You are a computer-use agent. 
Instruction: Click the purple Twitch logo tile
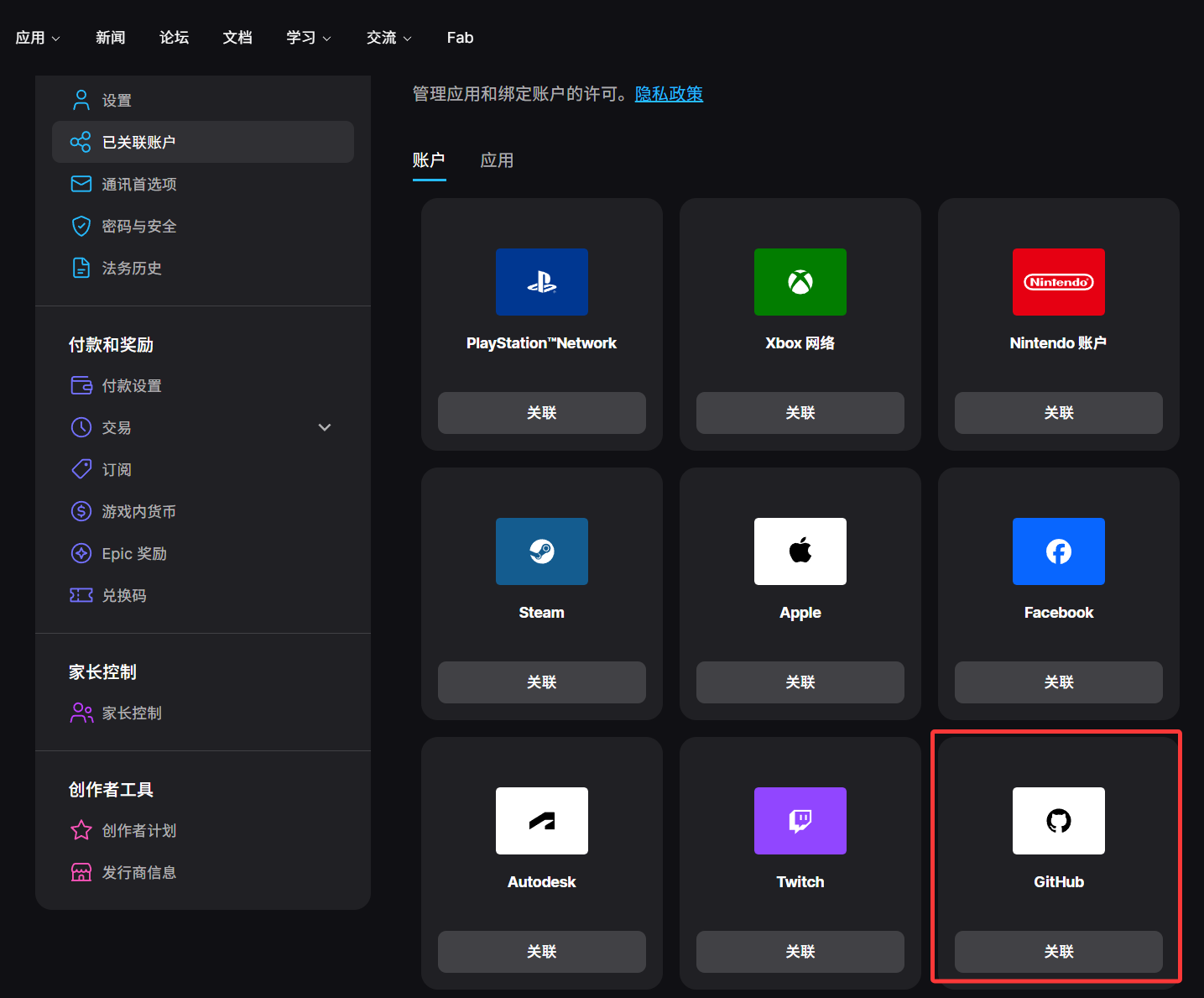coord(800,821)
